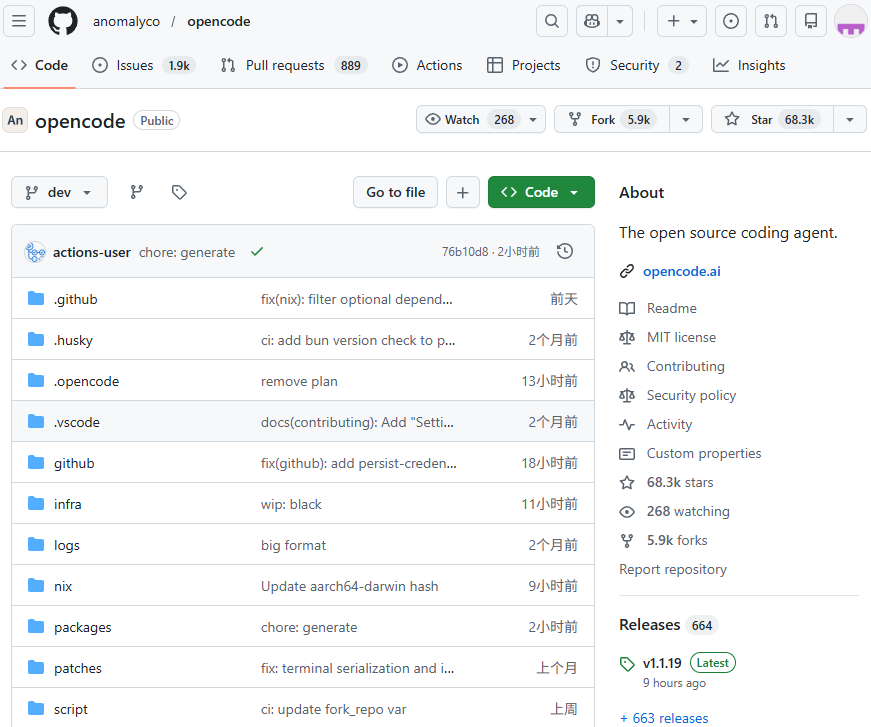This screenshot has height=727, width=871.
Task: Open the packages folder
Action: [x=82, y=627]
